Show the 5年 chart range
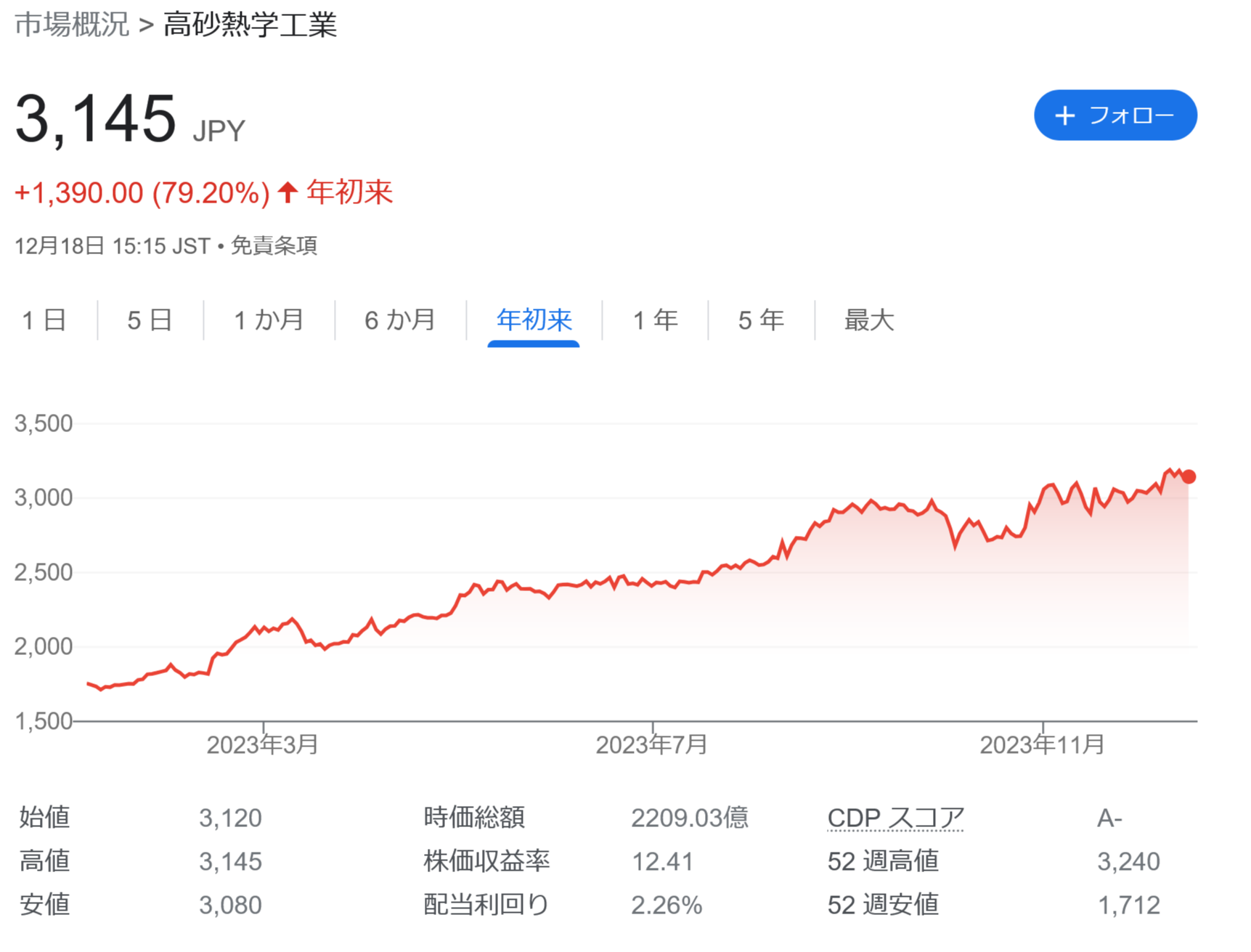 coord(761,320)
